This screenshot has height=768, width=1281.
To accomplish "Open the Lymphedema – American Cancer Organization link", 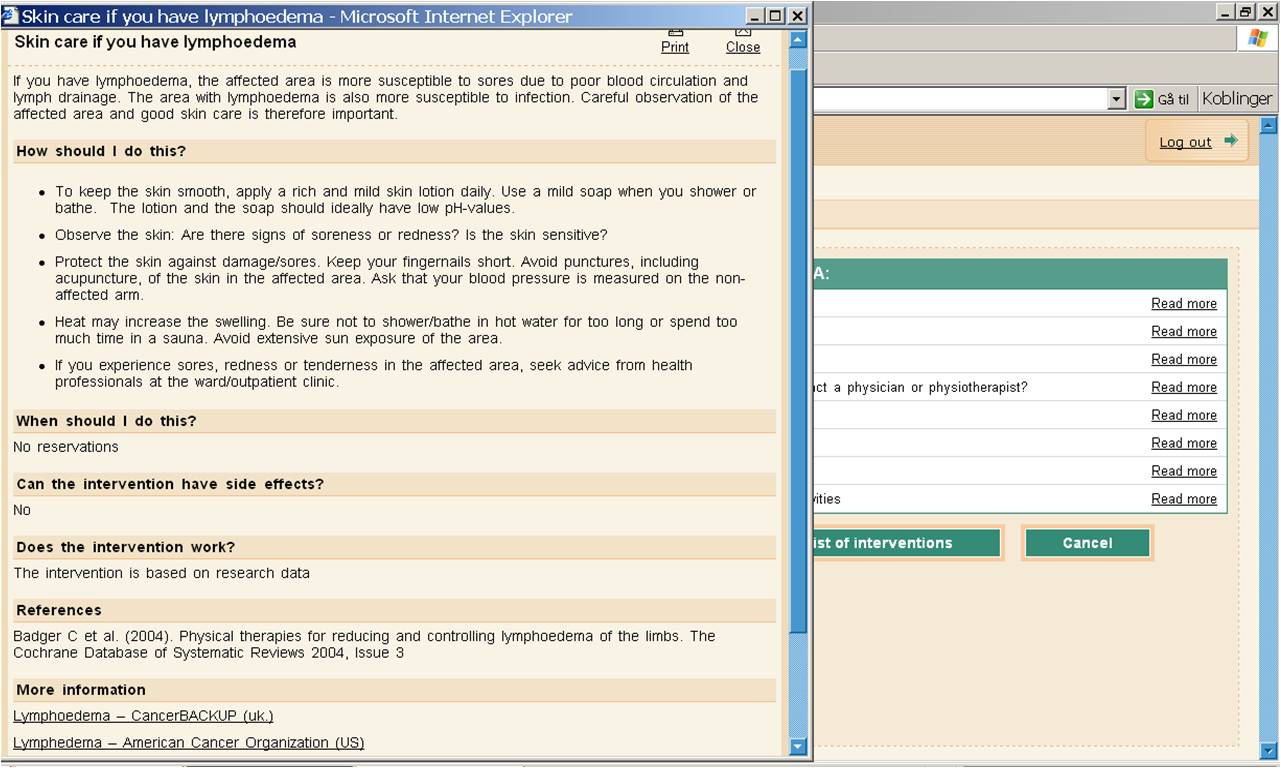I will click(188, 743).
